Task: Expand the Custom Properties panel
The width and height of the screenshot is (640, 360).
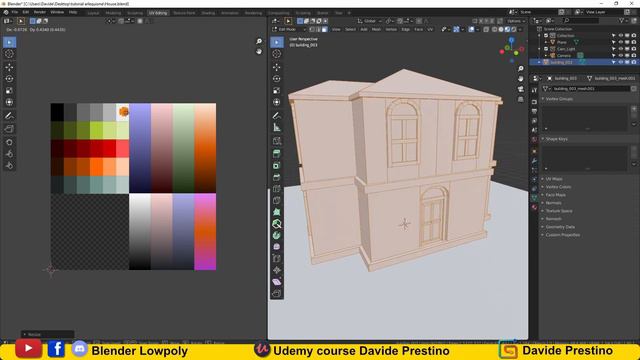Action: [562, 235]
